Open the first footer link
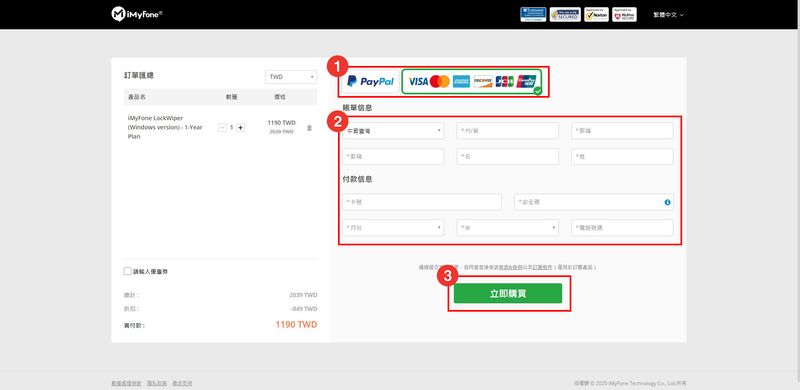The height and width of the screenshot is (390, 800). (x=126, y=383)
